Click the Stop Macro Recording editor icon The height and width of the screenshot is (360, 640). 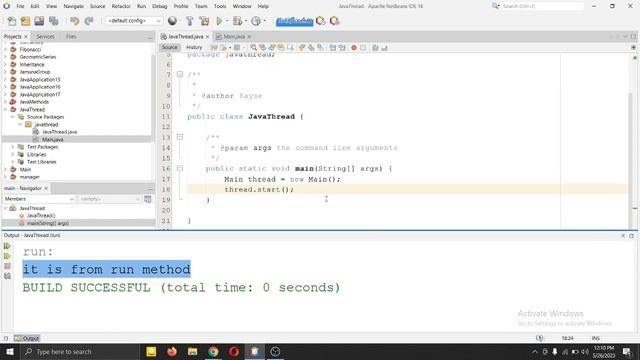[363, 48]
